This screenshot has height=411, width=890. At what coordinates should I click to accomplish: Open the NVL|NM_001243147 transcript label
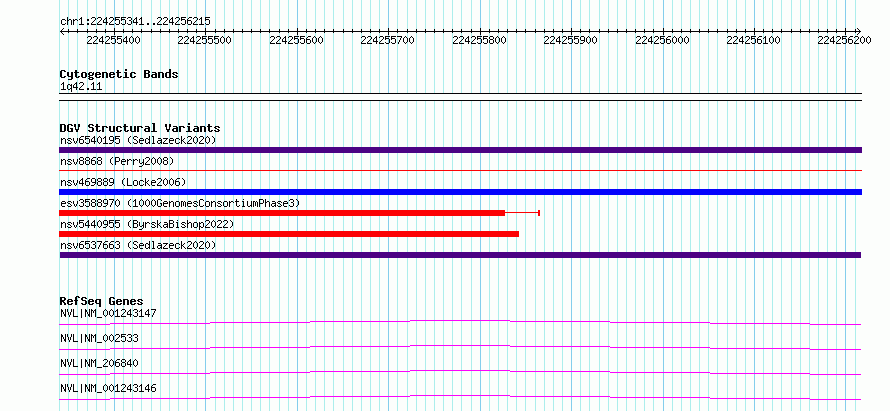pyautogui.click(x=108, y=313)
